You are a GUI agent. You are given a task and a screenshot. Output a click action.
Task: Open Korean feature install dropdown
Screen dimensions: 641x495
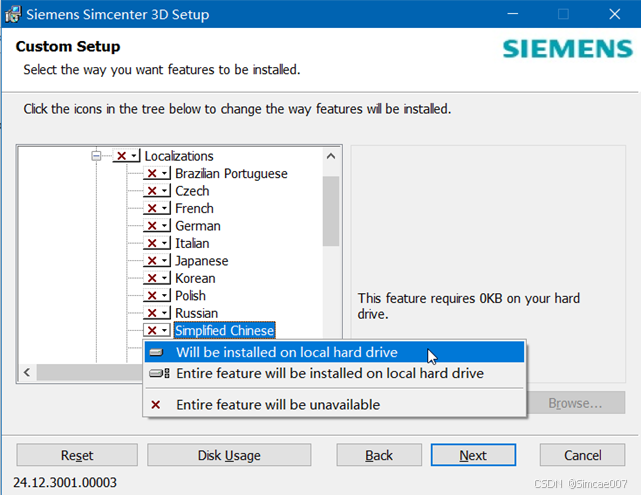pos(157,278)
